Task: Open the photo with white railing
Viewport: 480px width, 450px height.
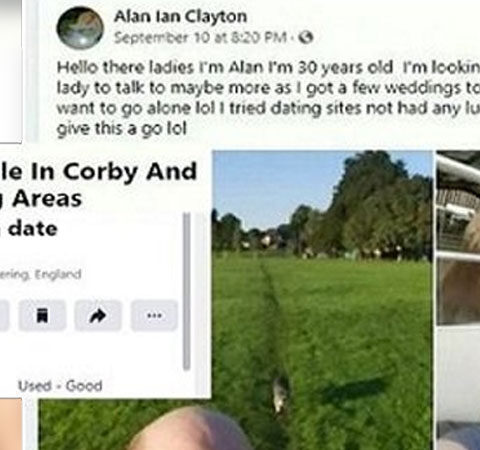Action: pos(458,237)
